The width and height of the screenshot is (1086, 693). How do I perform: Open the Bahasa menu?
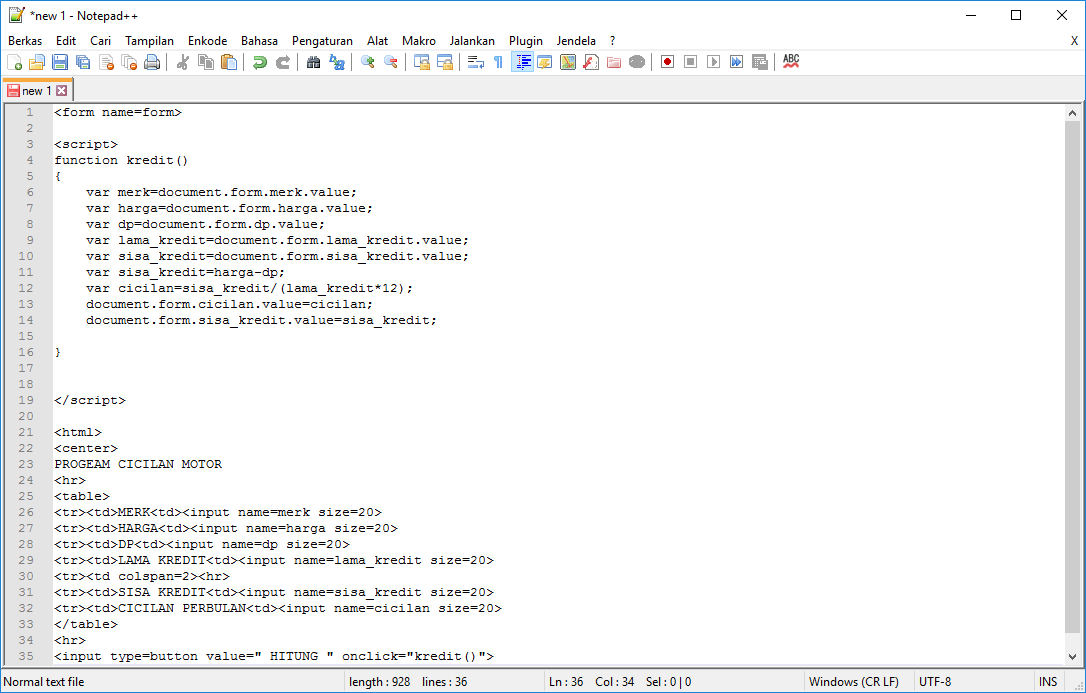(x=260, y=41)
